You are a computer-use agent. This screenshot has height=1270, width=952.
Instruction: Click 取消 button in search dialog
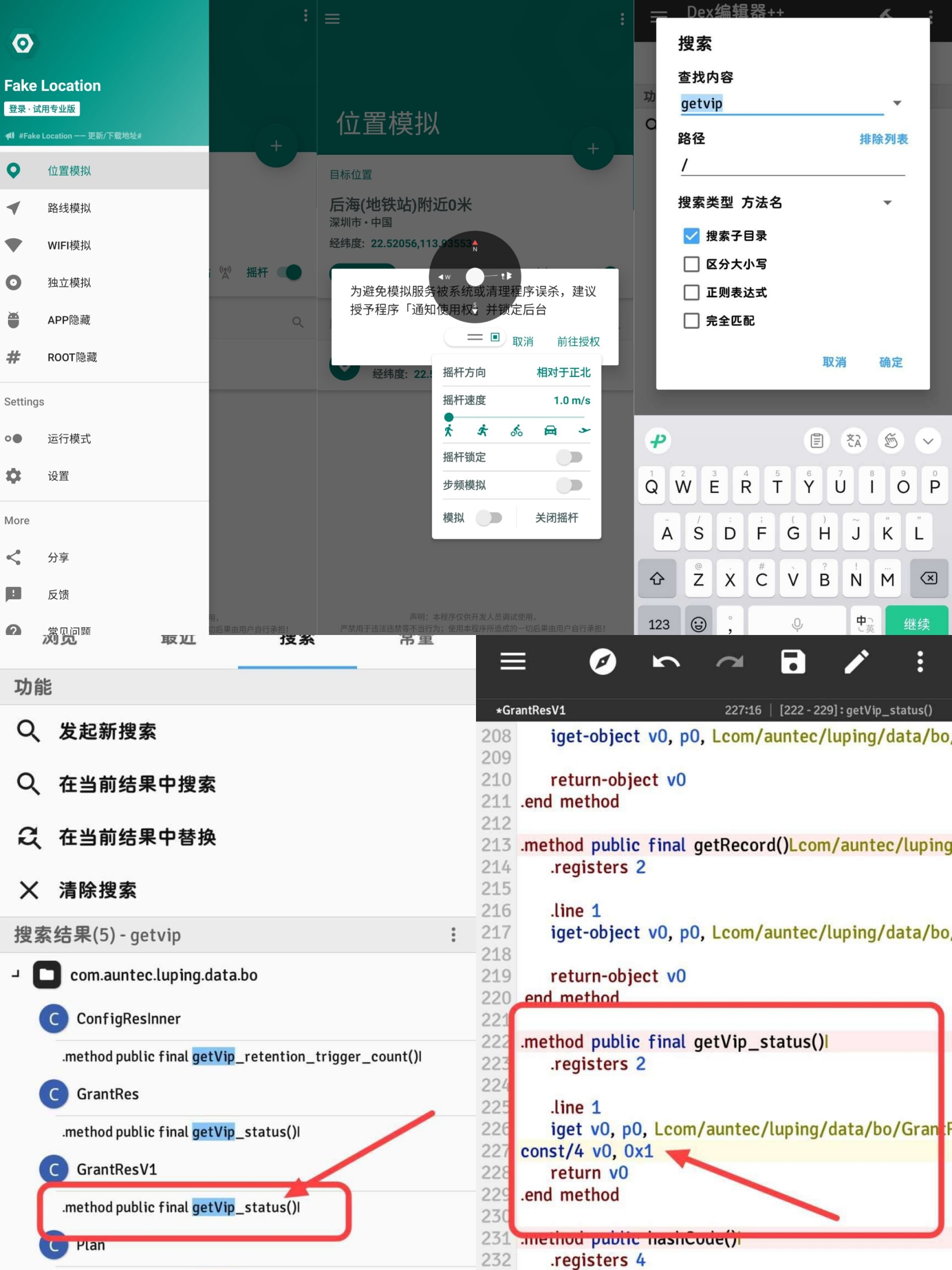pos(834,361)
